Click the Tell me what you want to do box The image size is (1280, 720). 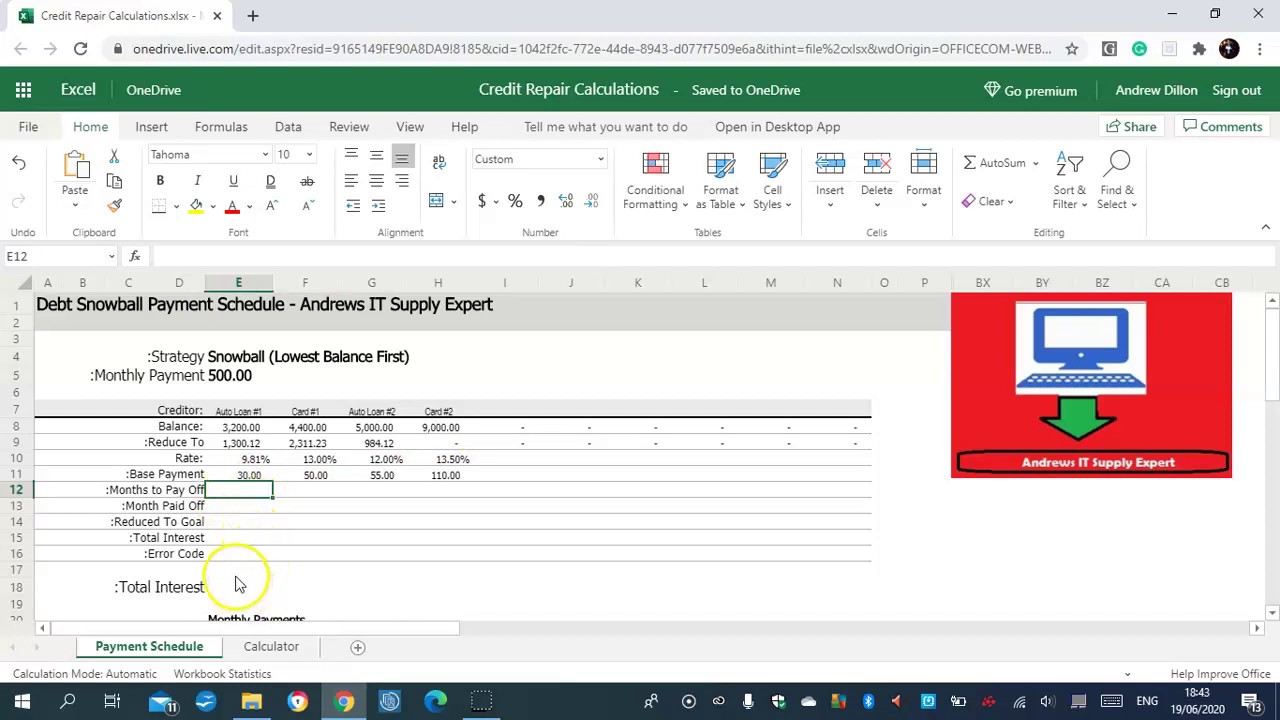pos(606,127)
